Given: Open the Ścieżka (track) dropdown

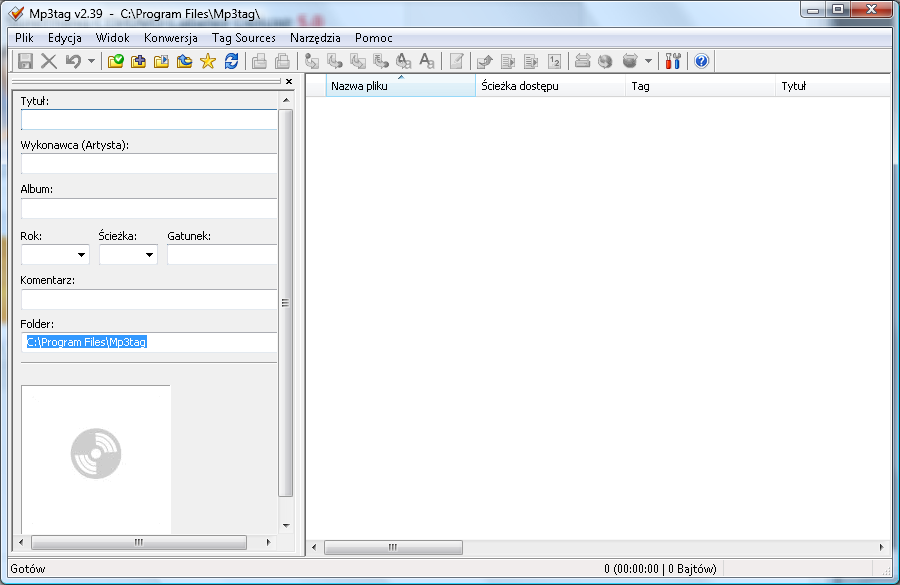Looking at the screenshot, I should (x=149, y=255).
